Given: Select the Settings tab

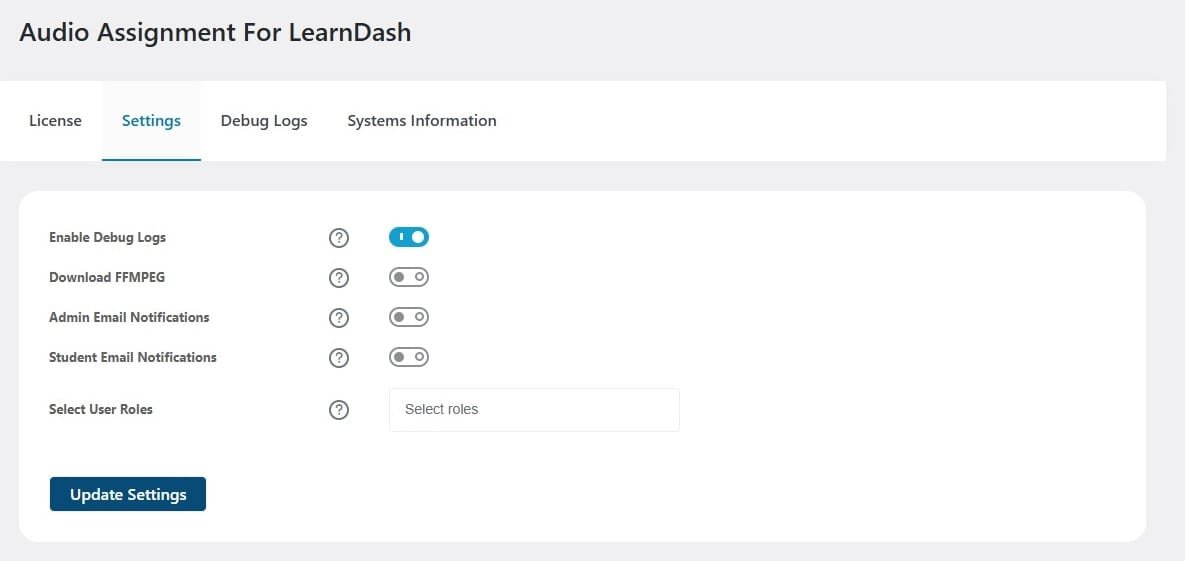Looking at the screenshot, I should pos(151,121).
